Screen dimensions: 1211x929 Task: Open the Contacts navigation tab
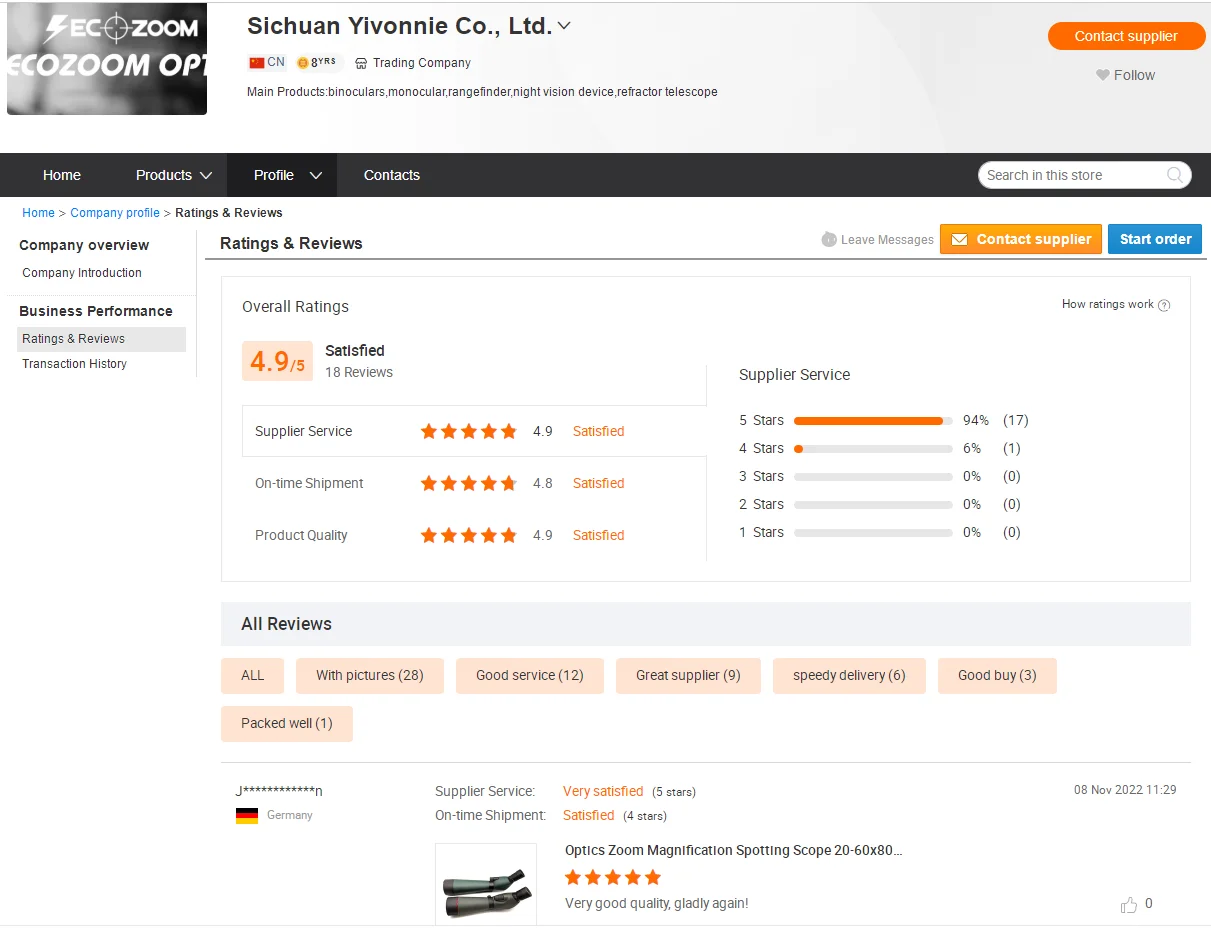(x=392, y=175)
